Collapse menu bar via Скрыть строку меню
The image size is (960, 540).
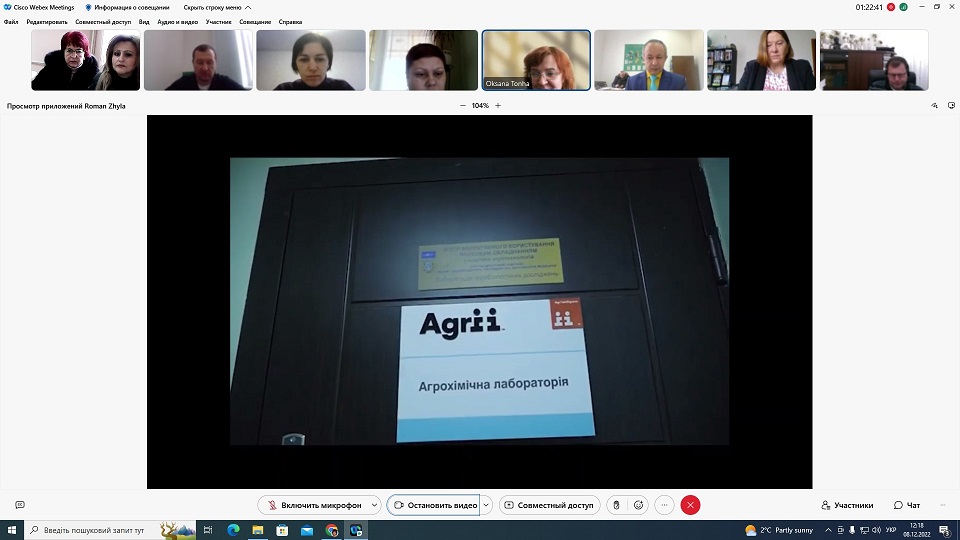click(x=217, y=7)
